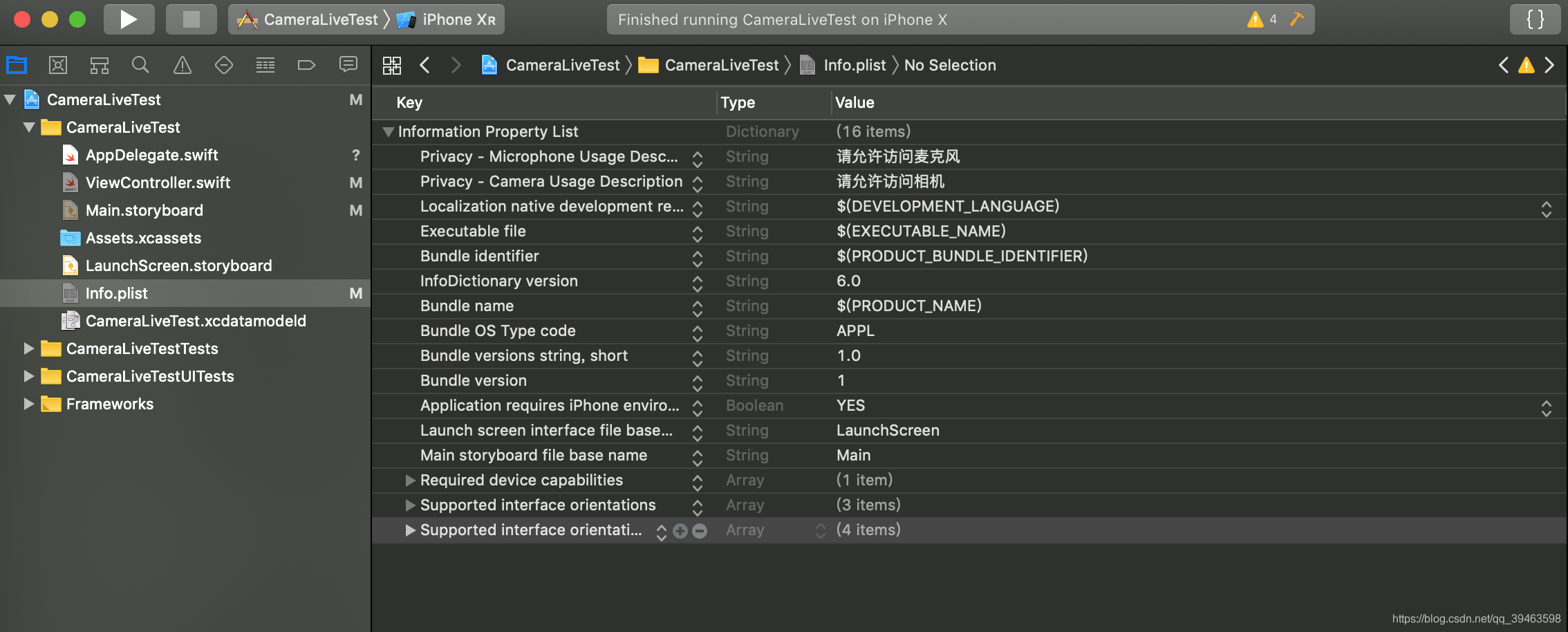The width and height of the screenshot is (1568, 632).
Task: Open the Report navigator
Action: point(348,65)
